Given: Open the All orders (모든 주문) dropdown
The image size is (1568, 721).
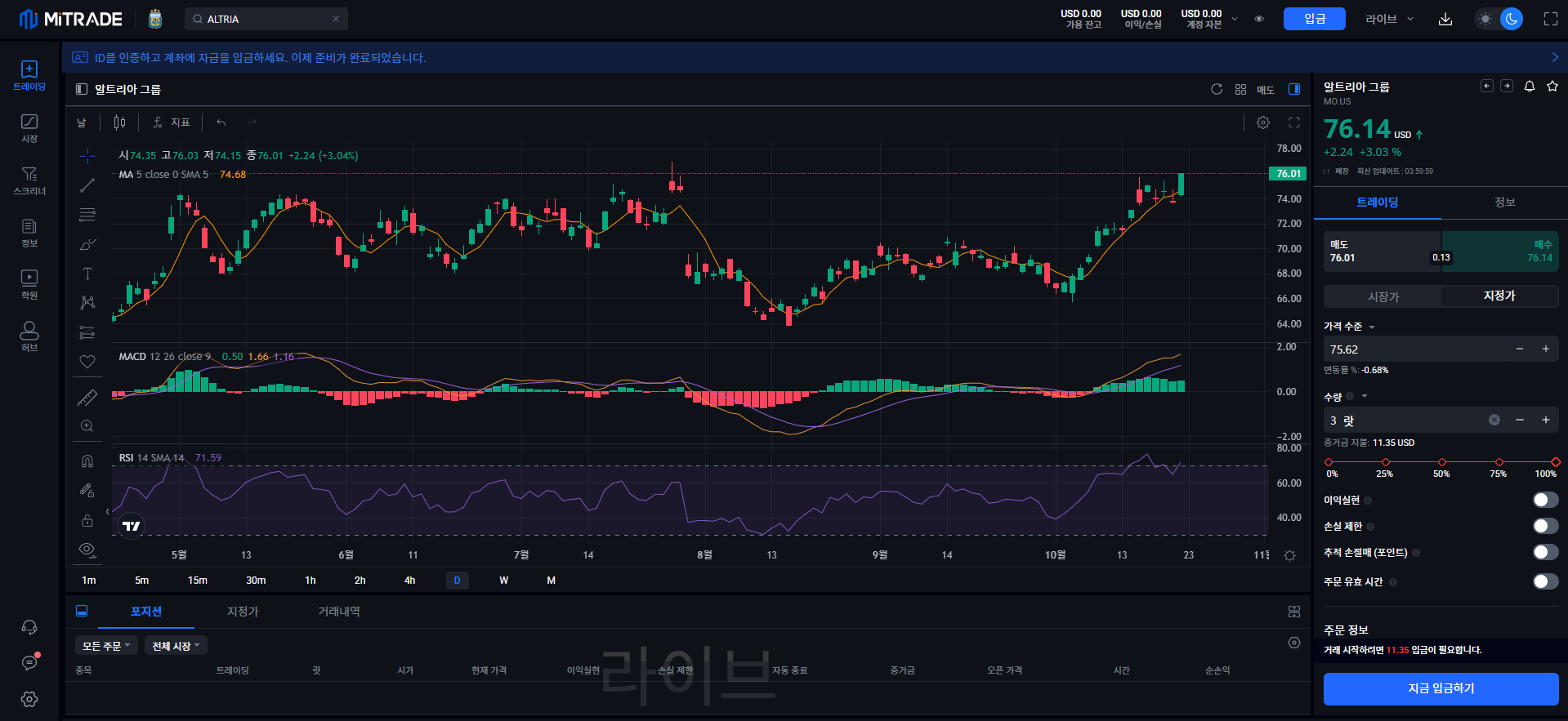Looking at the screenshot, I should coord(106,646).
